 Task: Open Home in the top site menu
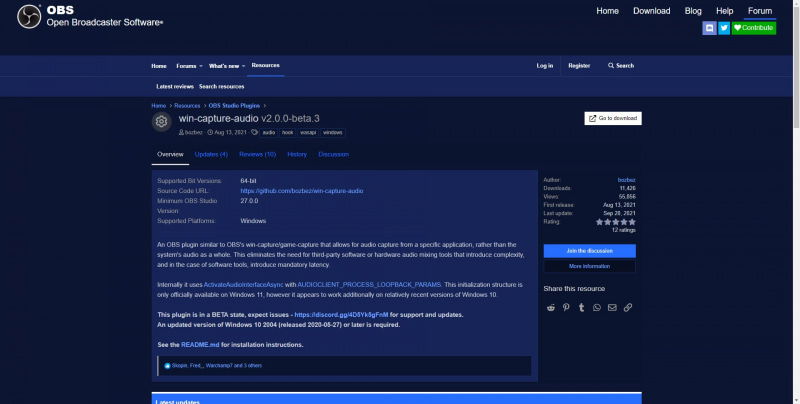click(607, 11)
